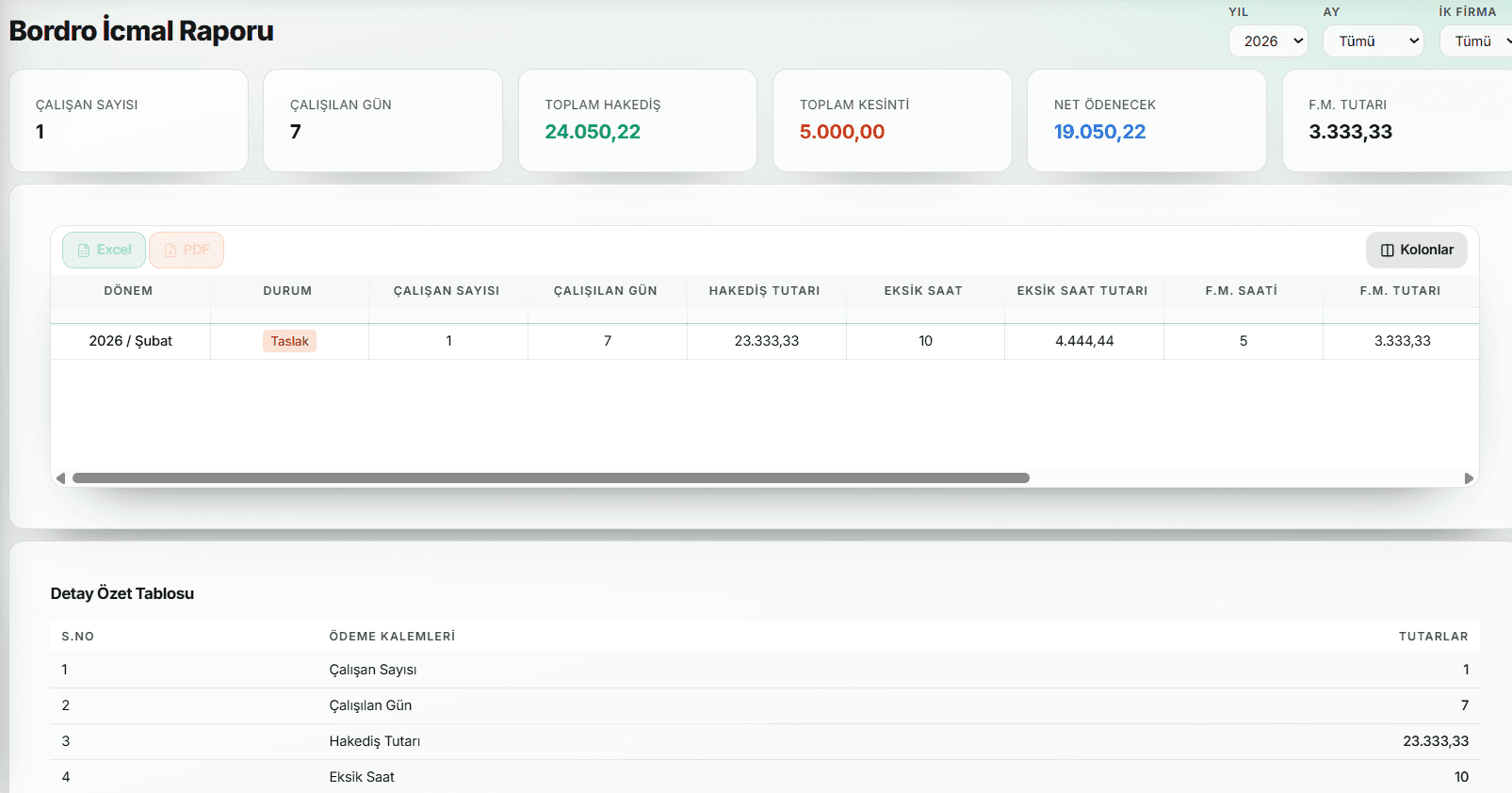
Task: Select the Çalışılan Gün detail row
Action: (x=765, y=705)
